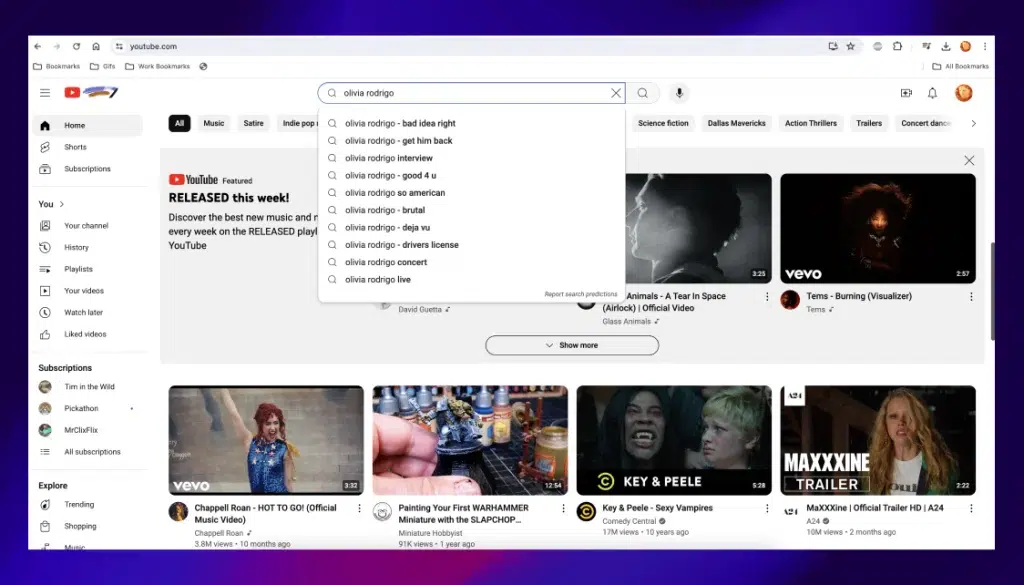1024x585 pixels.
Task: Reload the page
Action: click(x=76, y=46)
